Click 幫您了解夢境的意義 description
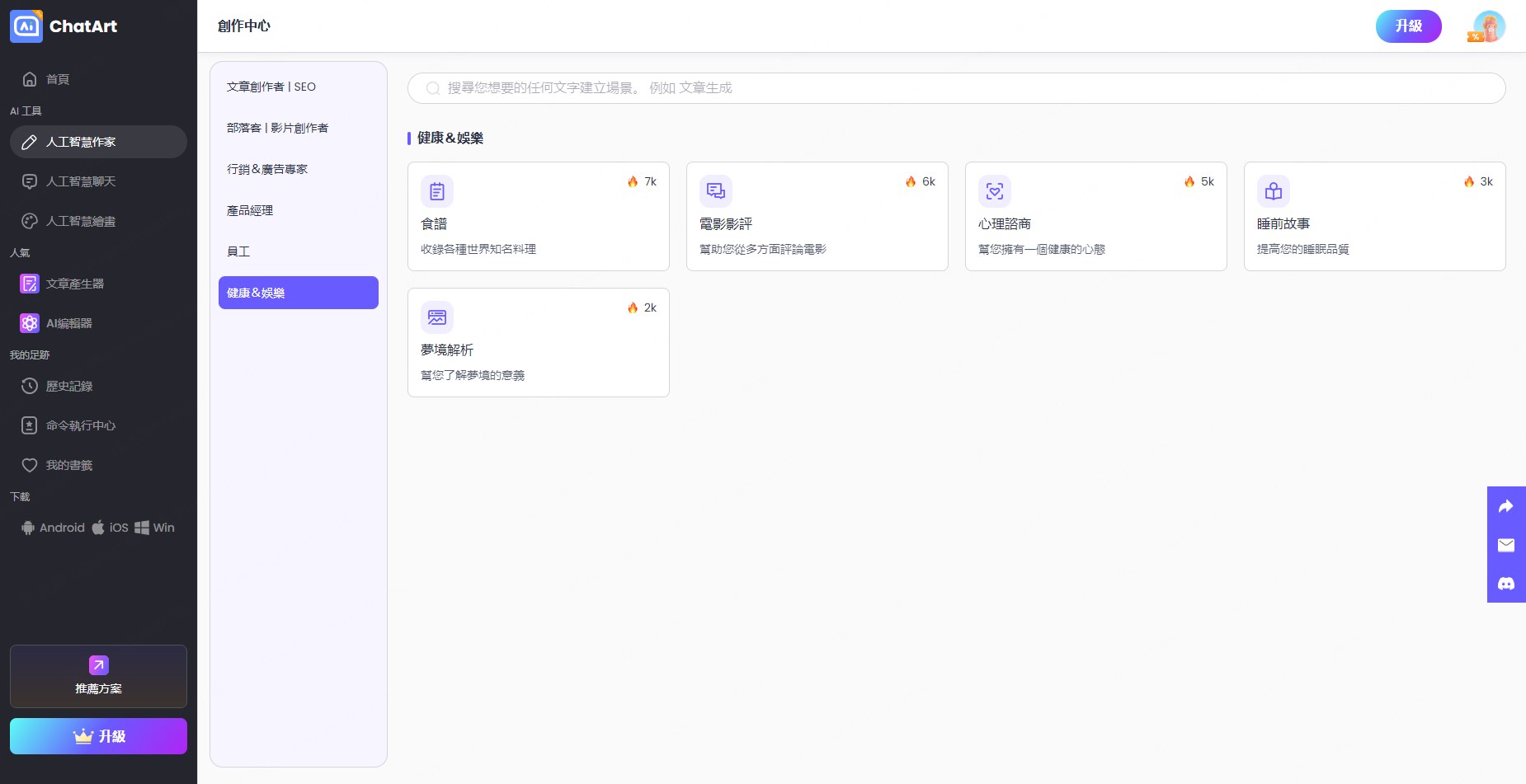1526x784 pixels. [473, 375]
